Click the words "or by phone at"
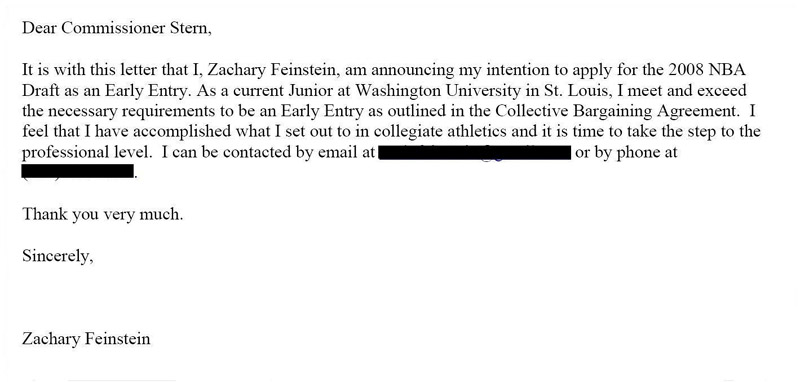The width and height of the screenshot is (800, 382). point(626,152)
